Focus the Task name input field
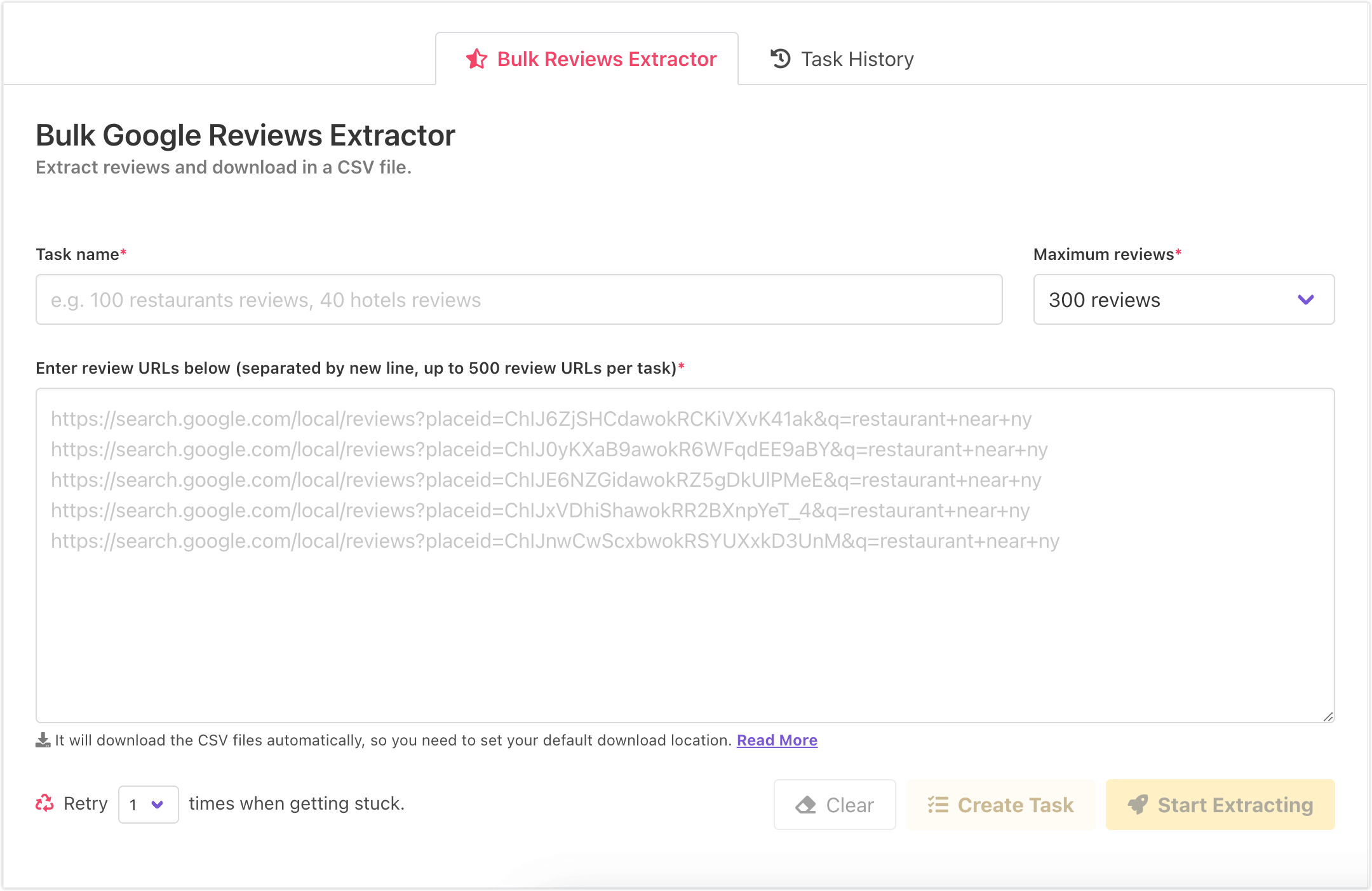This screenshot has width=1372, height=891. point(519,299)
